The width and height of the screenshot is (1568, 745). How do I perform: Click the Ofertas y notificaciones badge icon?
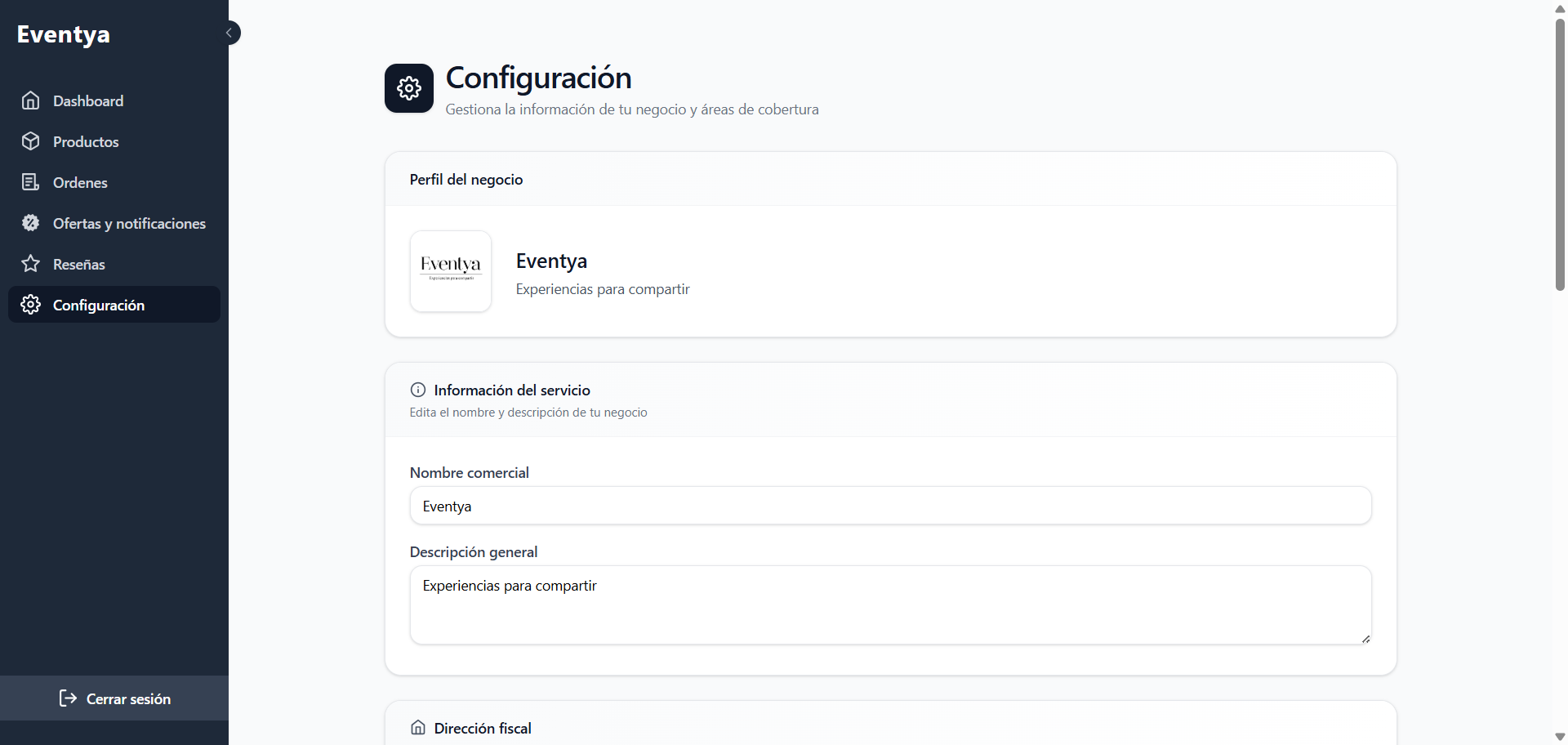[x=31, y=223]
